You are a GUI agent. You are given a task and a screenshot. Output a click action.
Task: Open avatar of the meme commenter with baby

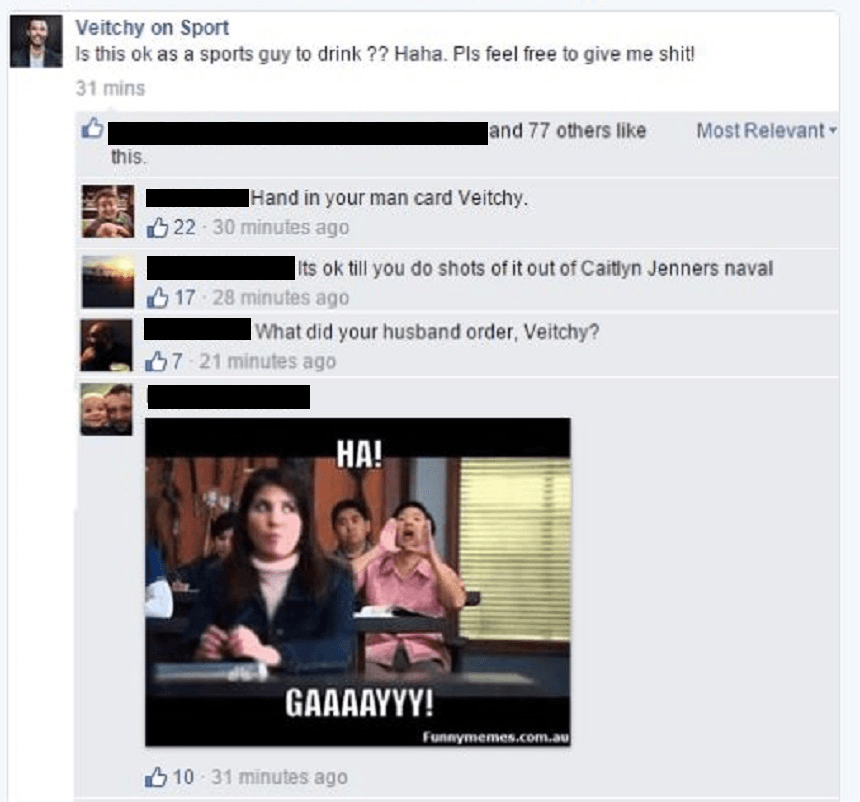pyautogui.click(x=106, y=409)
